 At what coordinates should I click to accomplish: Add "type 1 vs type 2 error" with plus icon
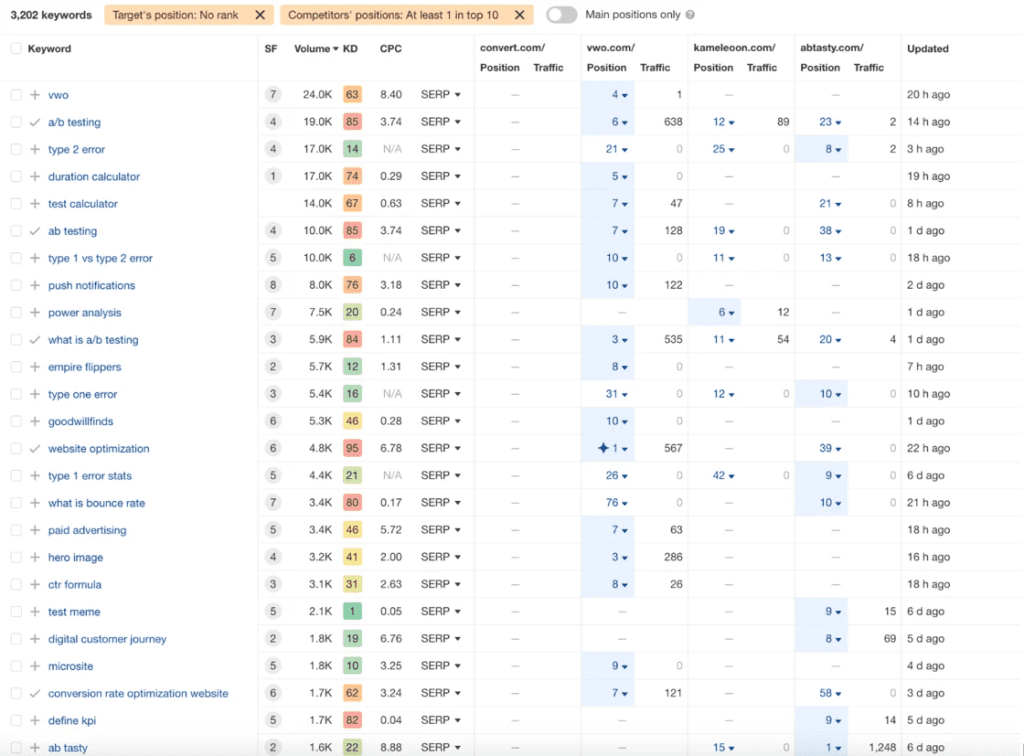click(x=35, y=258)
